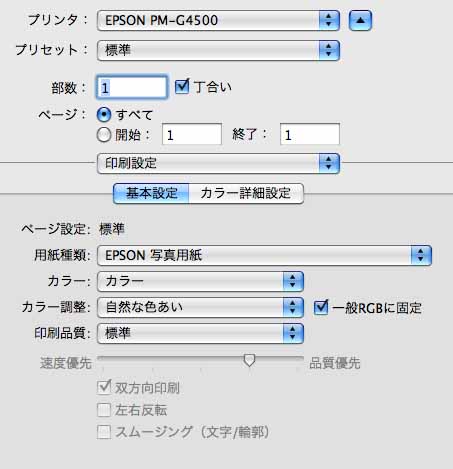
Task: Open the 用紙種類 popup showing EPSON 写真用紙
Action: click(264, 255)
